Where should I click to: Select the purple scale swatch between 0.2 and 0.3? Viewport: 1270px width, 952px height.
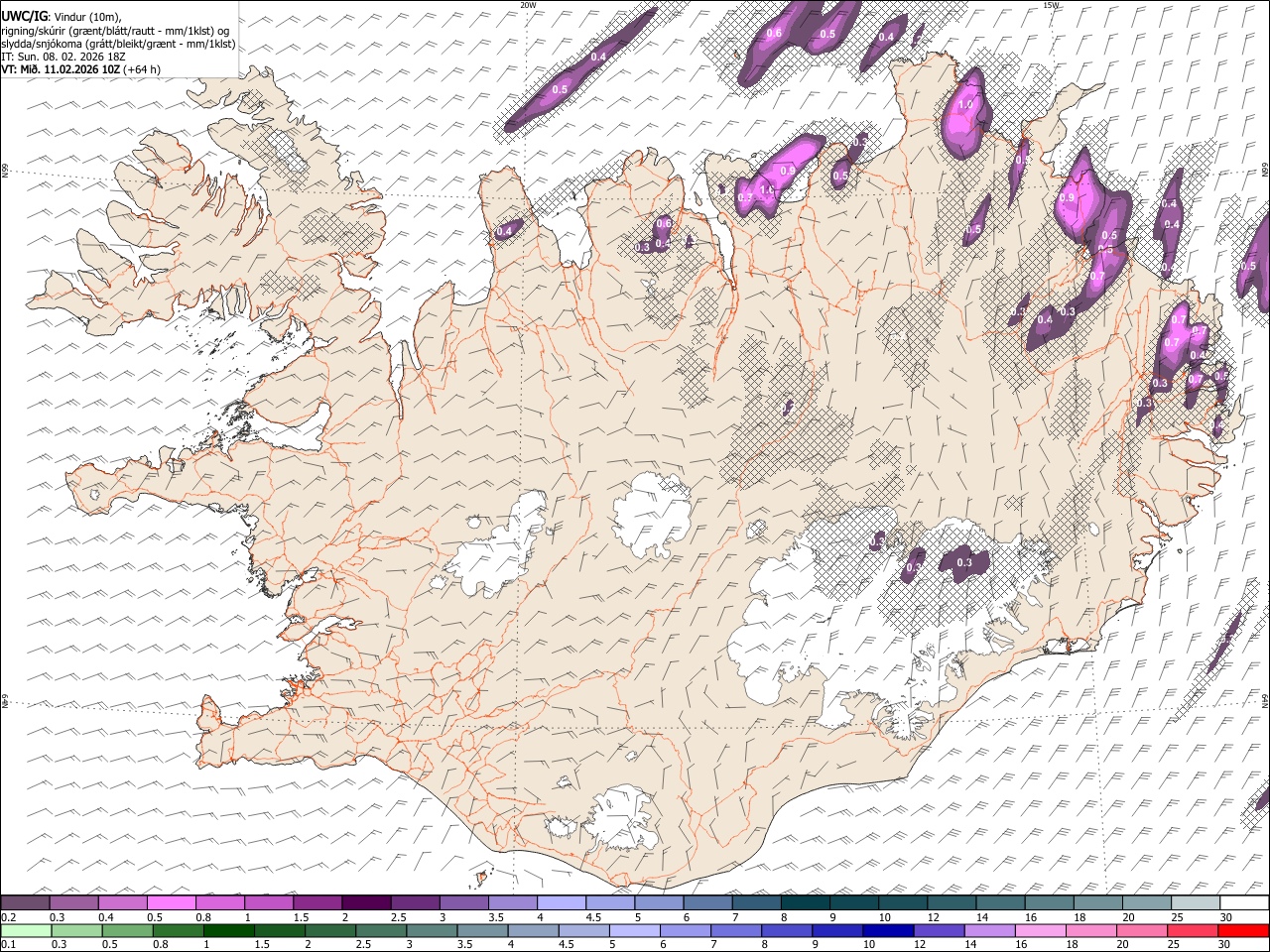25,902
